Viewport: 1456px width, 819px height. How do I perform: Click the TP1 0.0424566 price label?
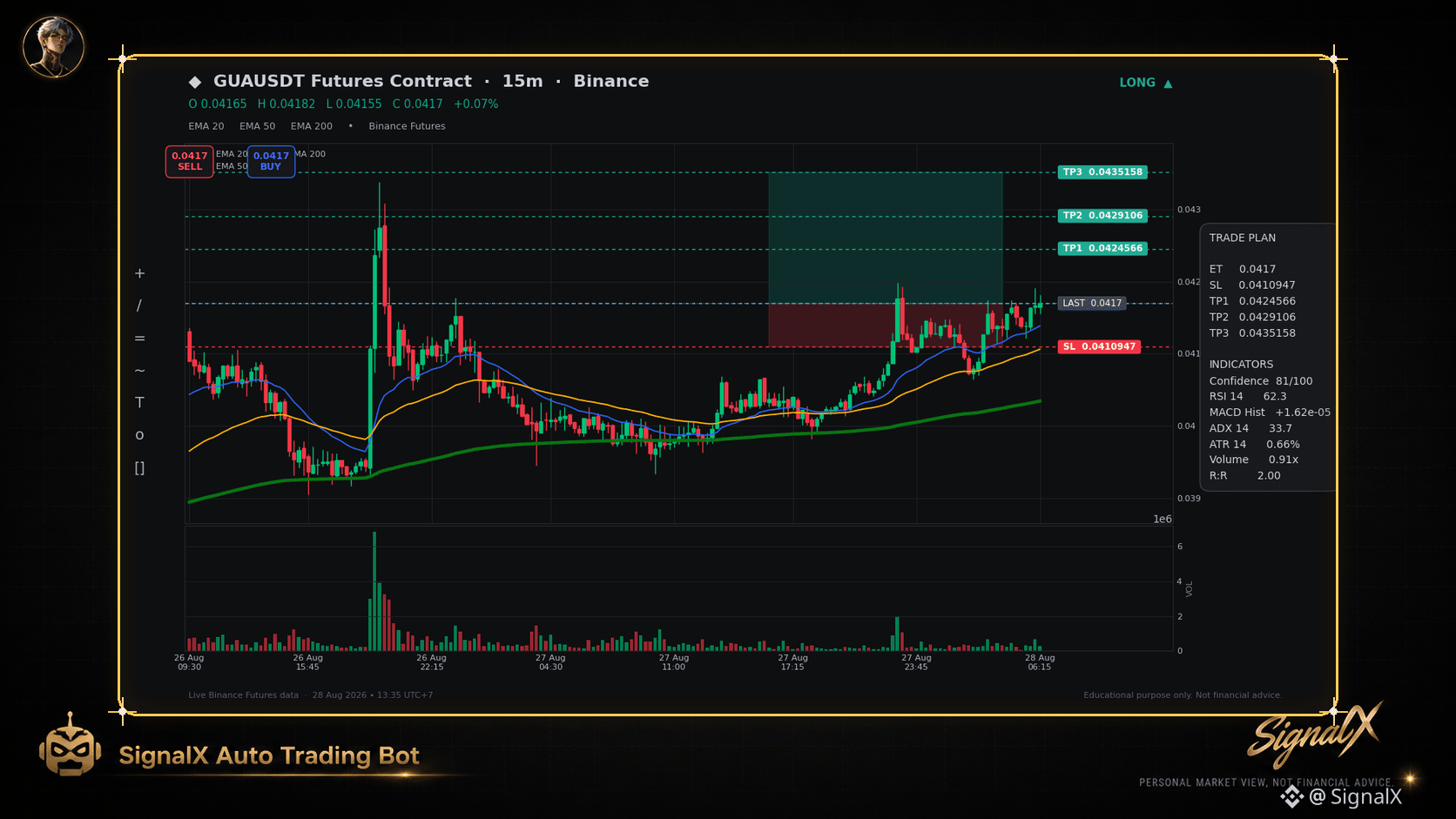pos(1102,249)
